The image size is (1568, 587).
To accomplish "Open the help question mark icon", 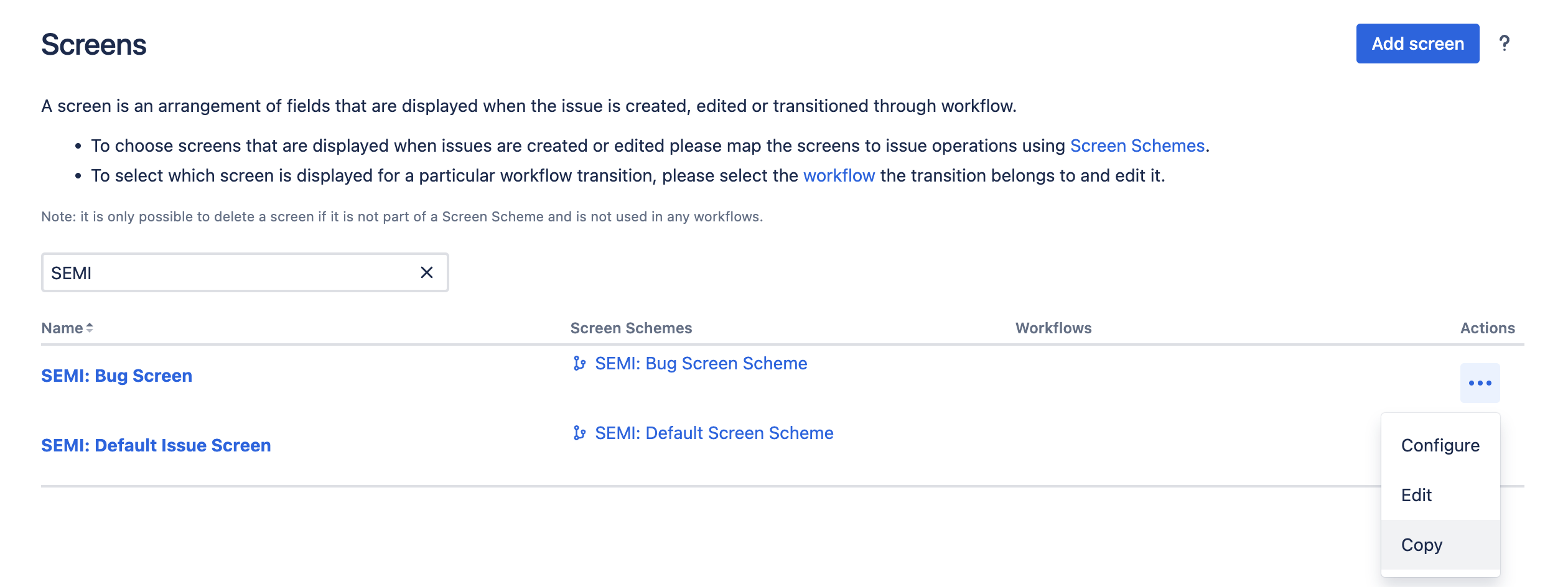I will pos(1504,44).
